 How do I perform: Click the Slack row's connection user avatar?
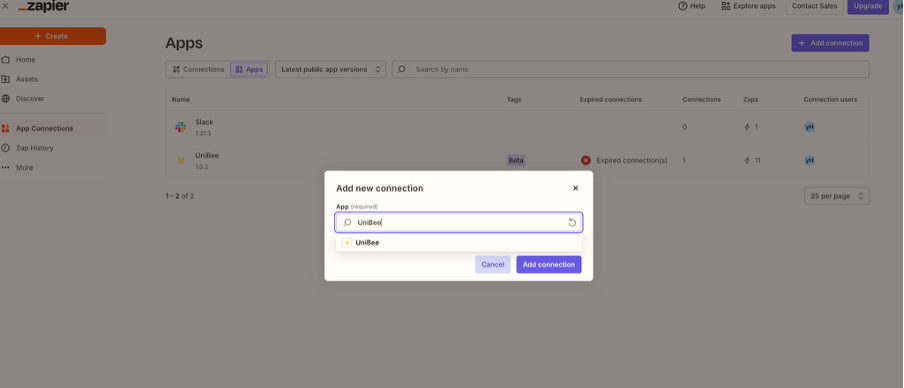point(809,127)
